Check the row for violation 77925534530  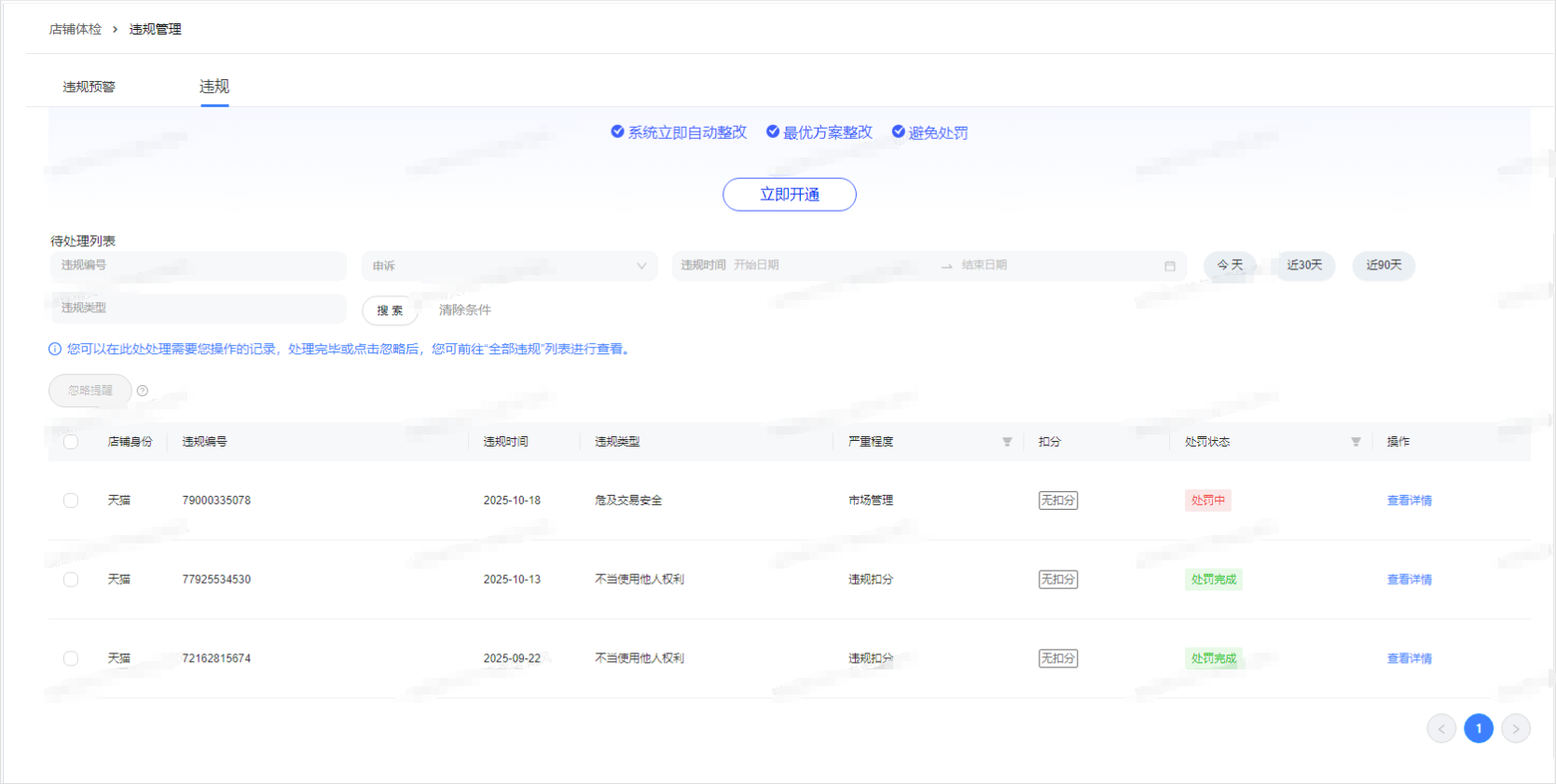pyautogui.click(x=71, y=580)
